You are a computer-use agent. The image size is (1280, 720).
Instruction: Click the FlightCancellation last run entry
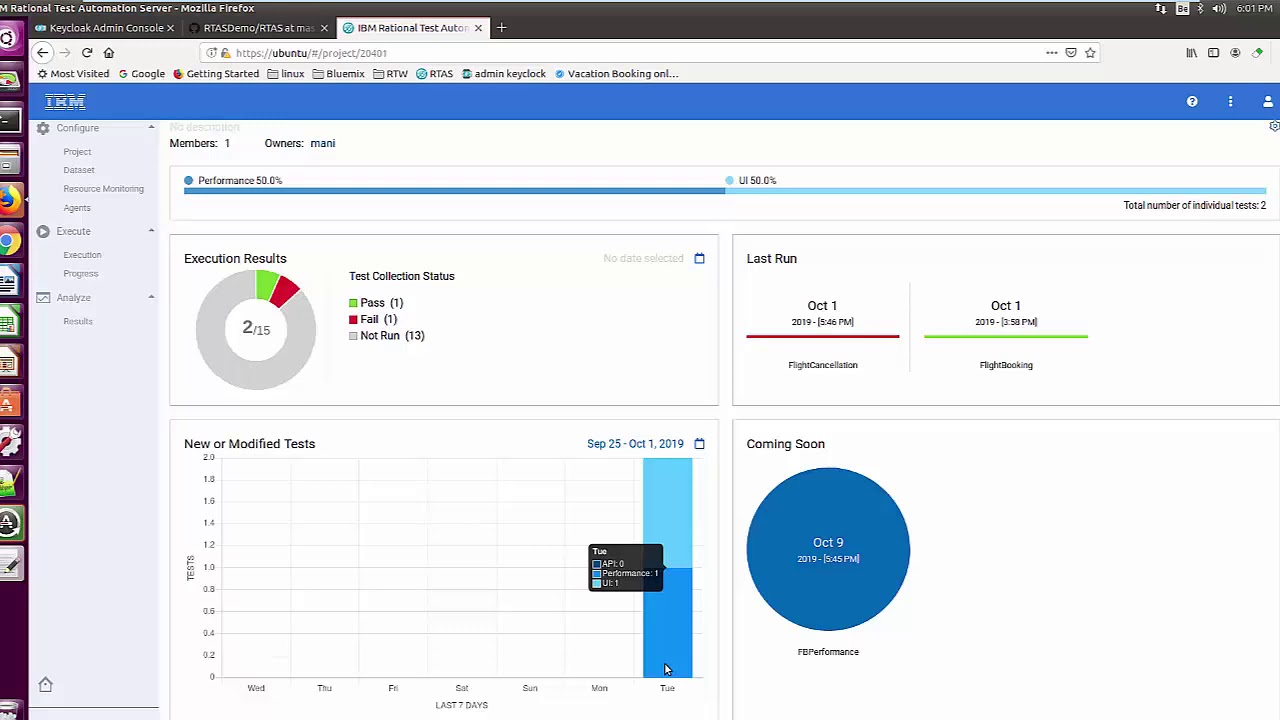pos(822,334)
